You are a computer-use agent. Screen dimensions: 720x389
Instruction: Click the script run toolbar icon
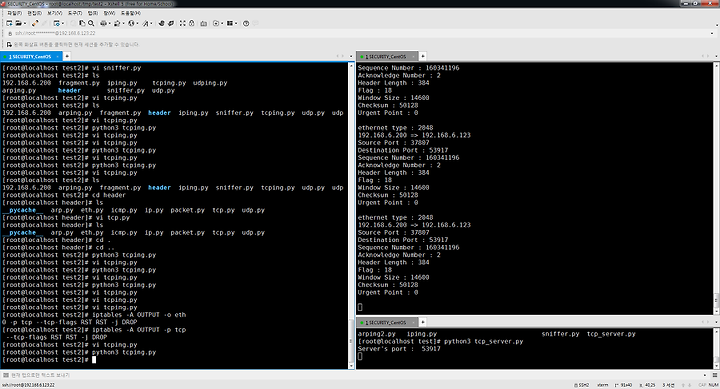(x=216, y=23)
